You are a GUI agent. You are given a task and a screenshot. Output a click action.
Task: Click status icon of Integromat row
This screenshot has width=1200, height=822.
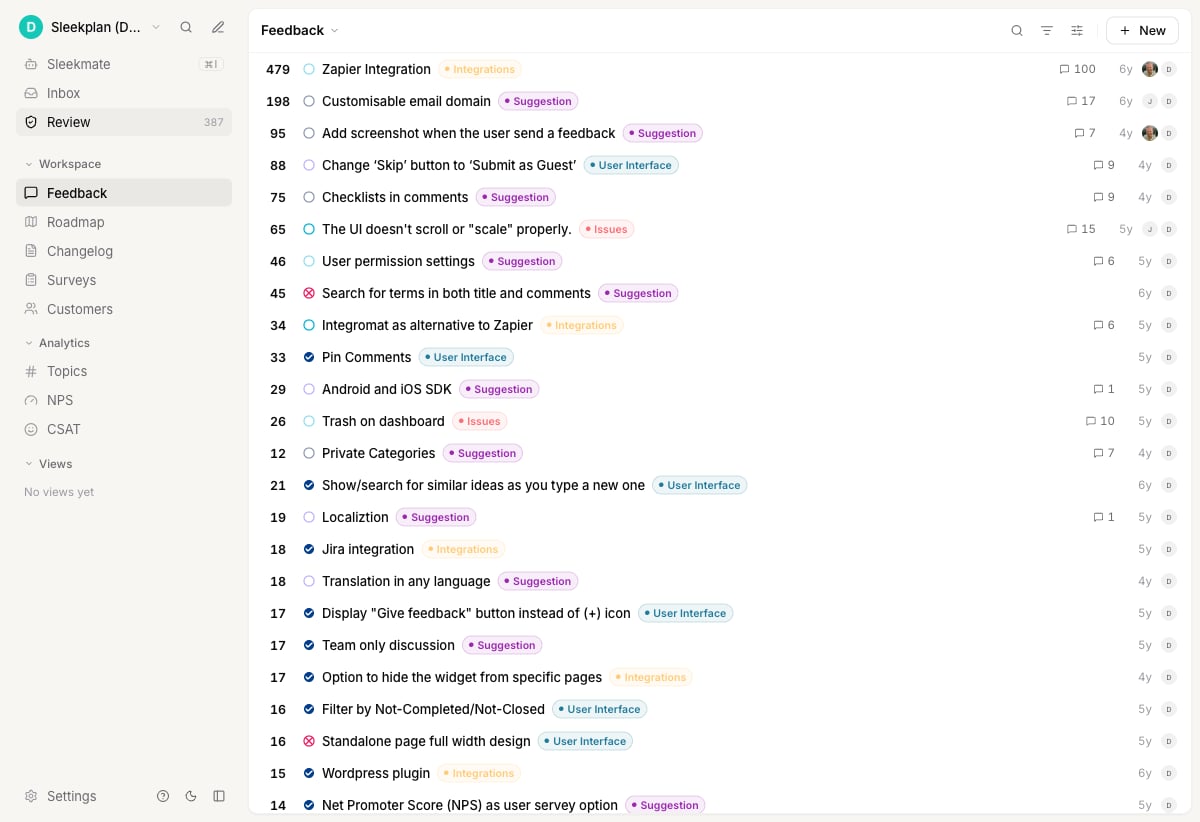(309, 325)
